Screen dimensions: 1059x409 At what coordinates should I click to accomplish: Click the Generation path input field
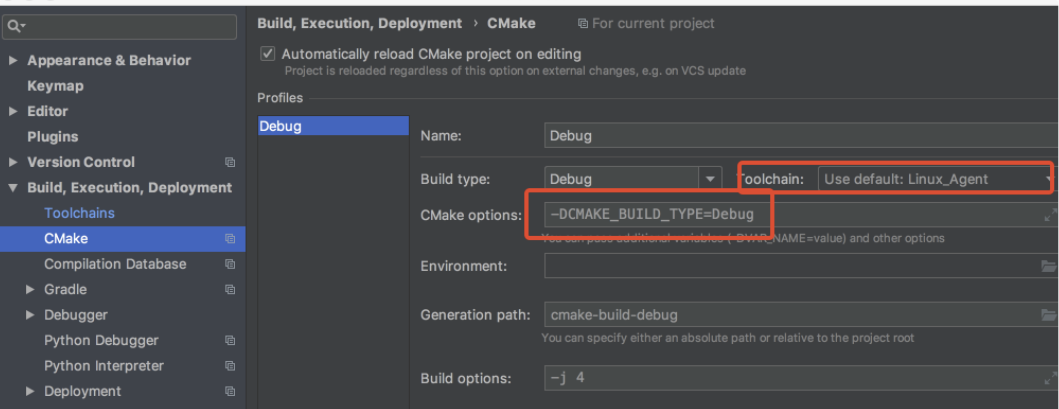pos(790,315)
